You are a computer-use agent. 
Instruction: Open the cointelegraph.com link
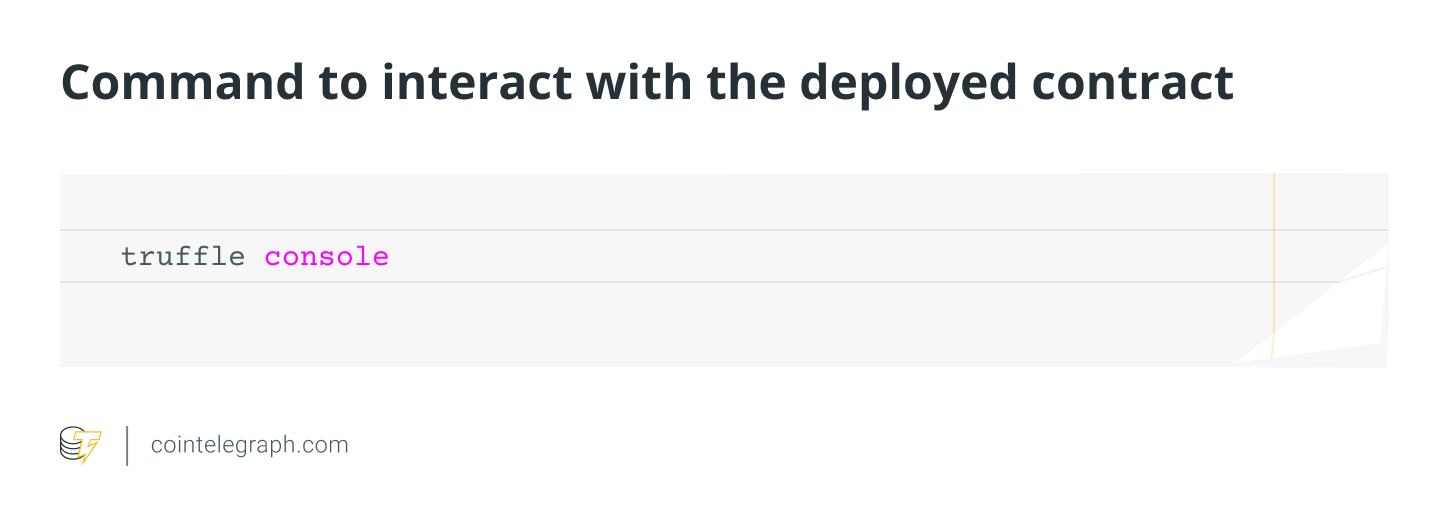point(249,445)
